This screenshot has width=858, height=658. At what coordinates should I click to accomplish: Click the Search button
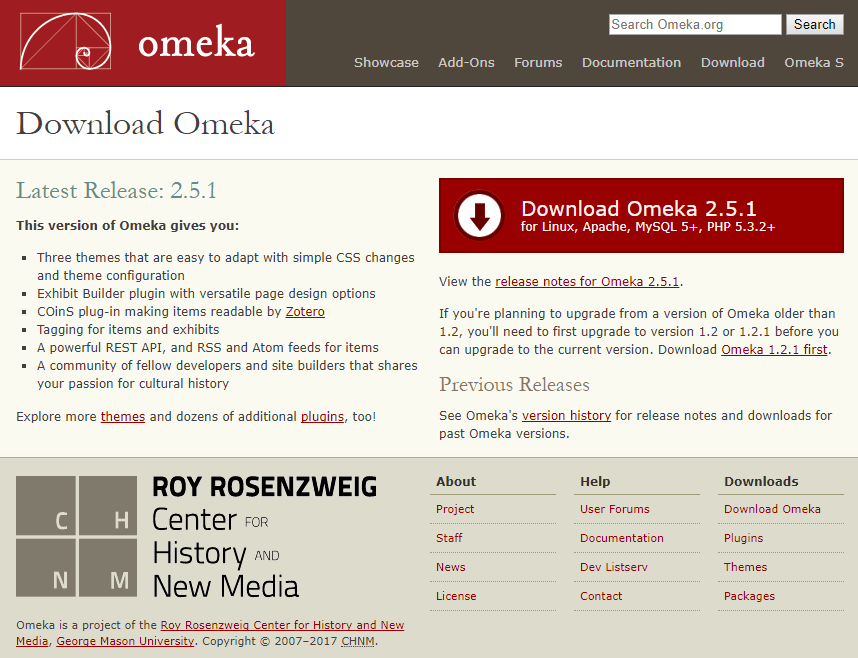point(815,25)
